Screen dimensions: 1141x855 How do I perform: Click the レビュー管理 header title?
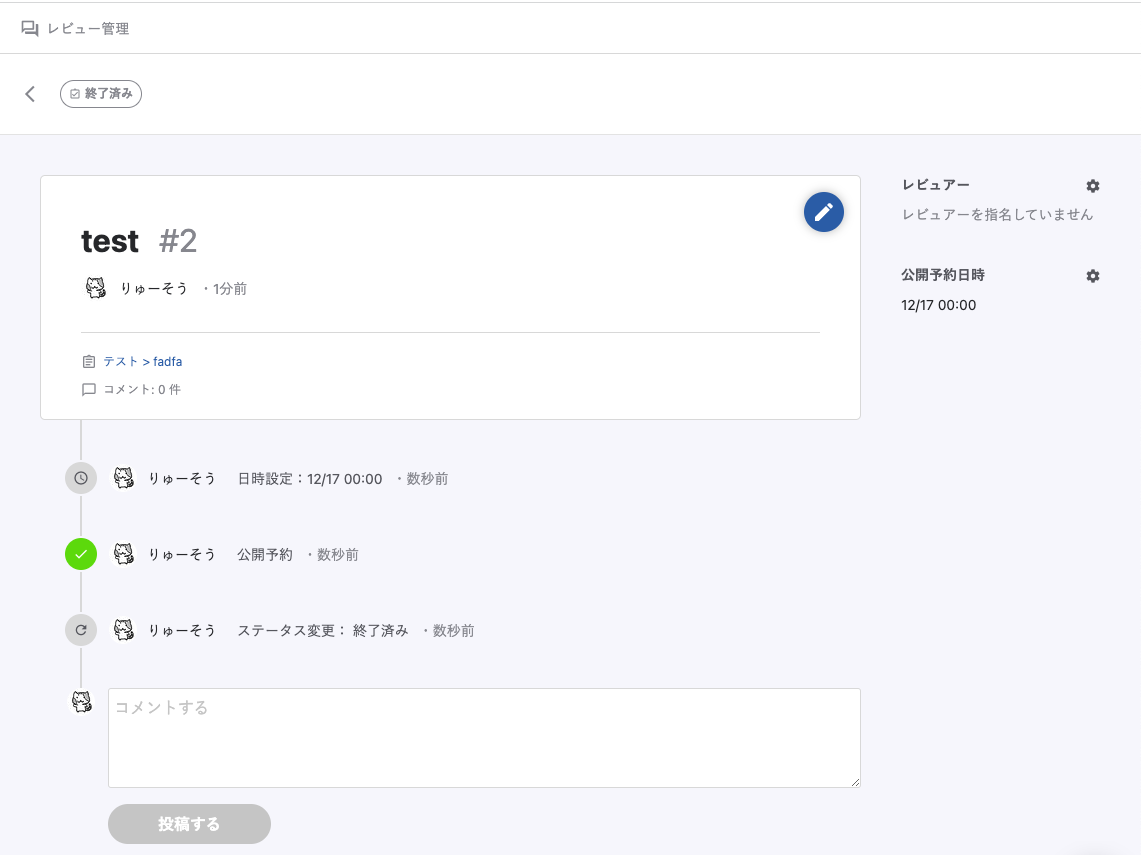(x=88, y=29)
